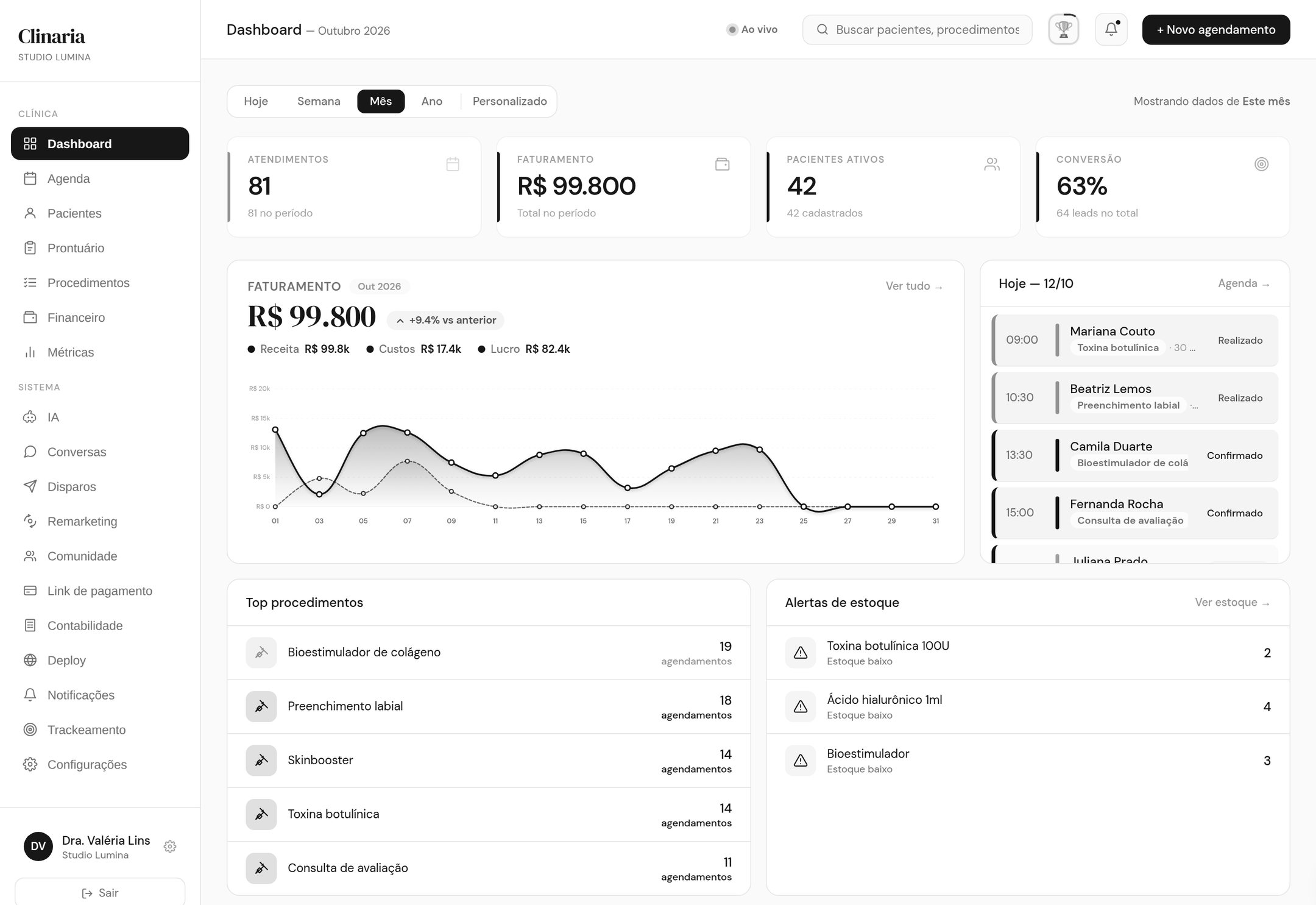Click the wallet icon on Faturamento card

pyautogui.click(x=722, y=164)
